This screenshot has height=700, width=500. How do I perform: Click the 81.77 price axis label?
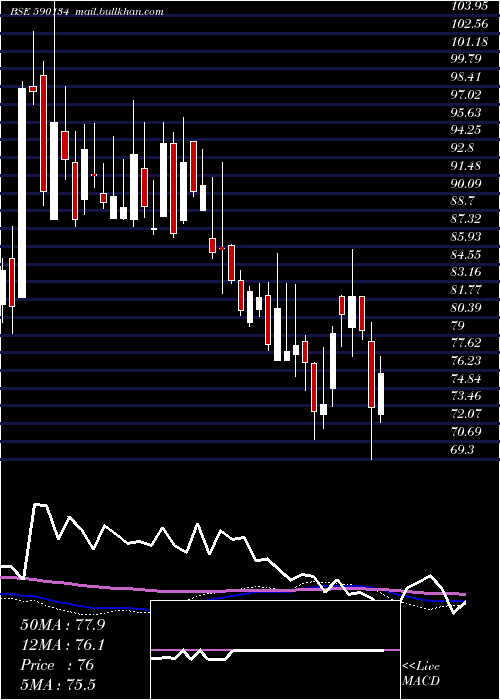pos(467,290)
